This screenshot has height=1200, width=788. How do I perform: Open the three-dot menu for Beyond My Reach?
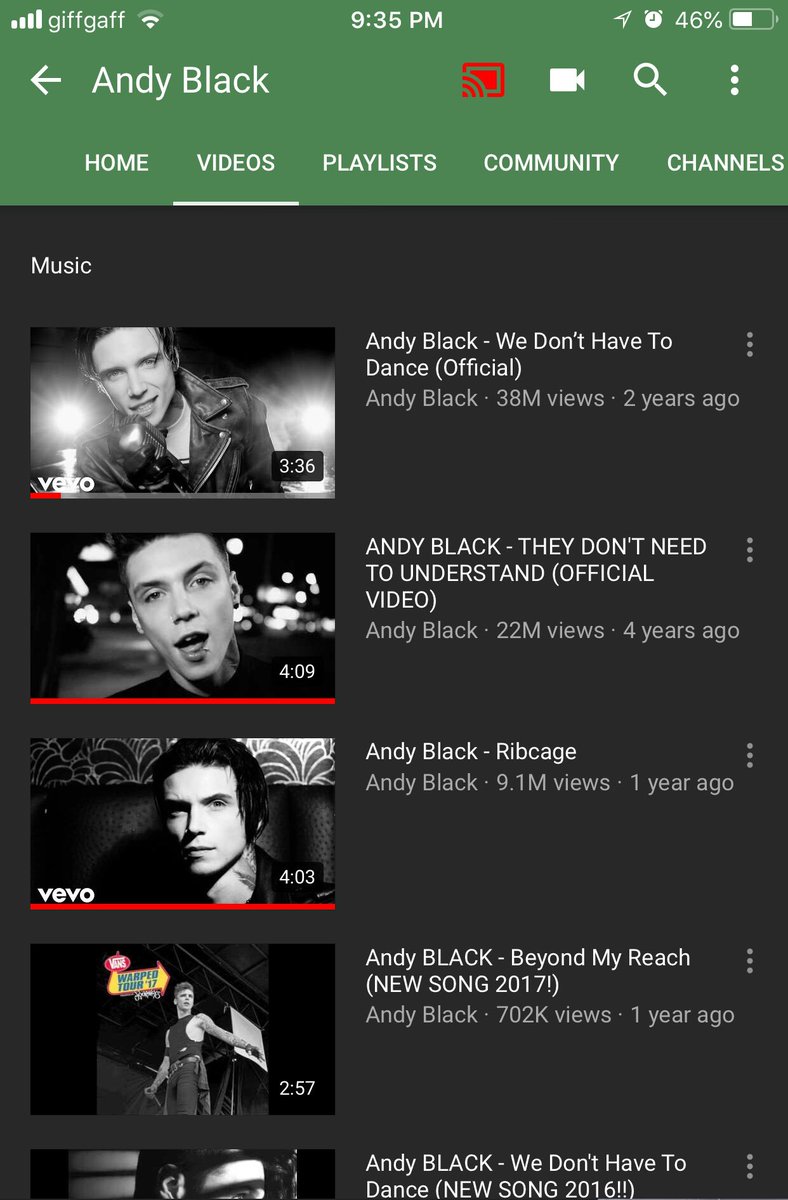[749, 961]
